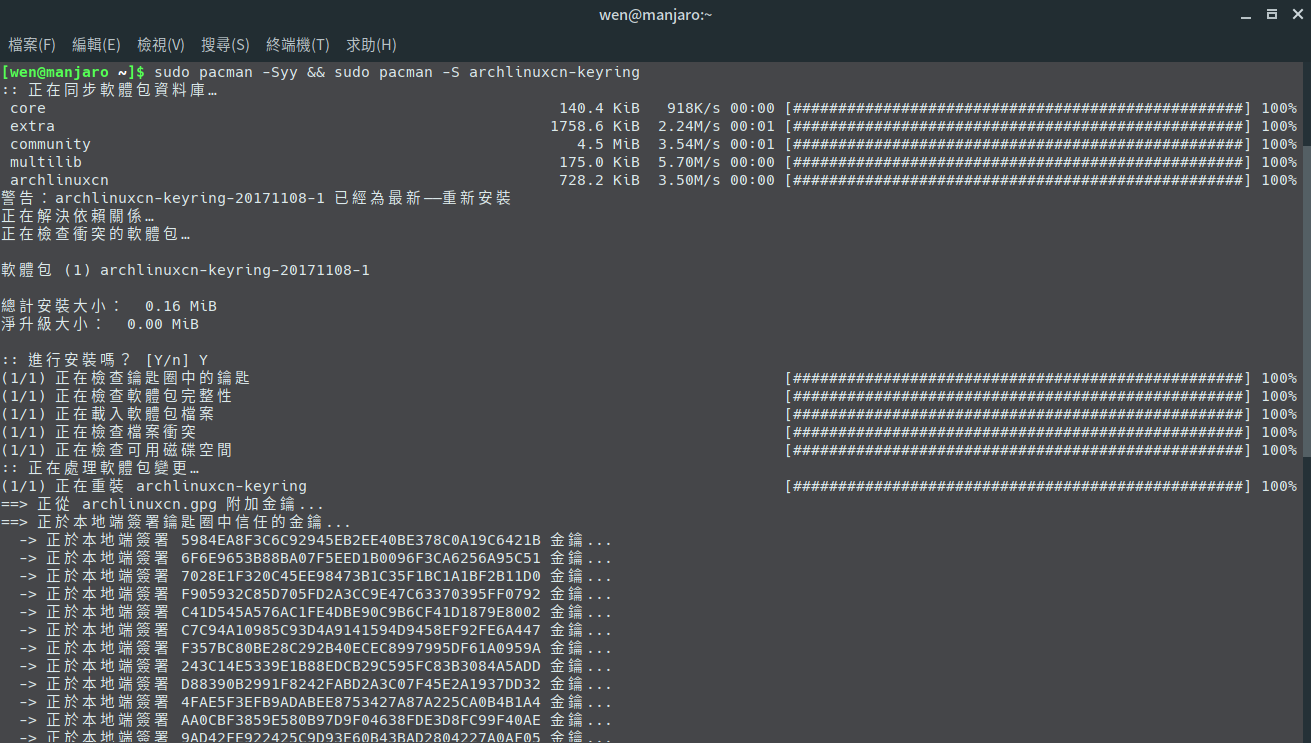Select the extra repository name

pyautogui.click(x=32, y=126)
